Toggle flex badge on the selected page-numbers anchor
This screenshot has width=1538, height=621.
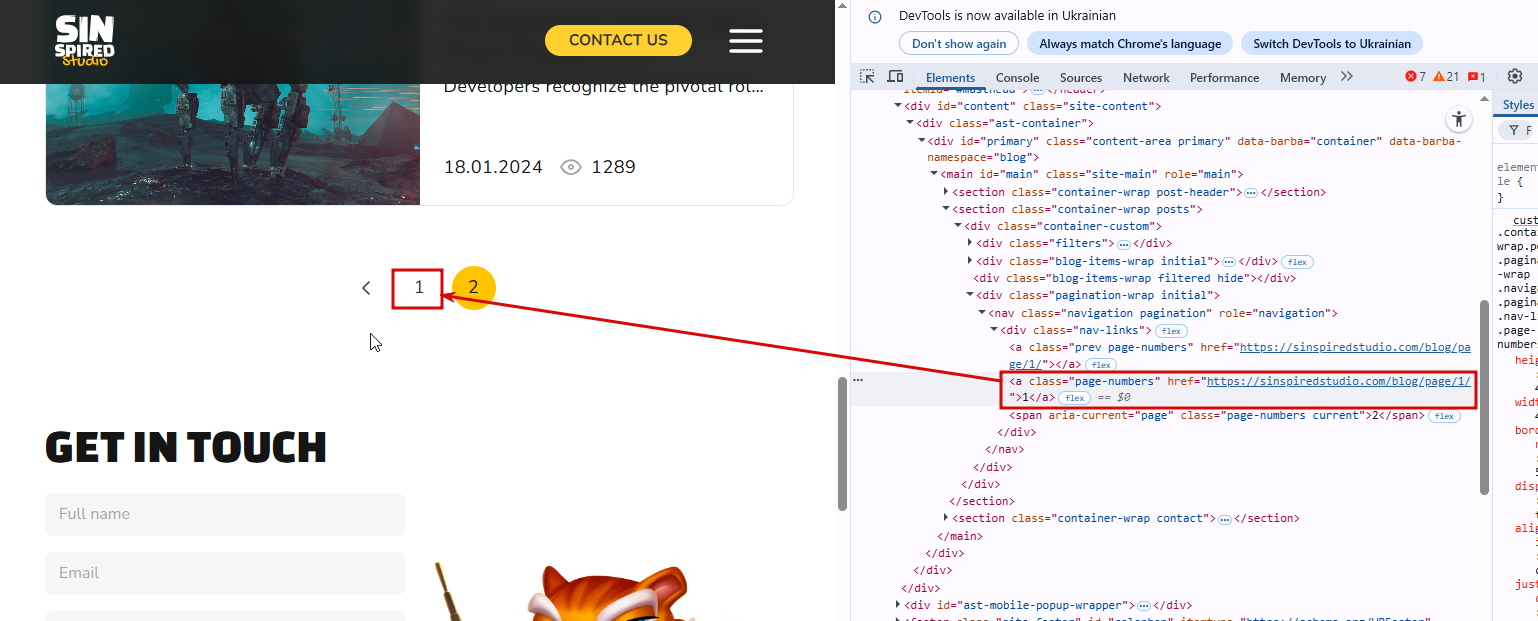tap(1074, 398)
